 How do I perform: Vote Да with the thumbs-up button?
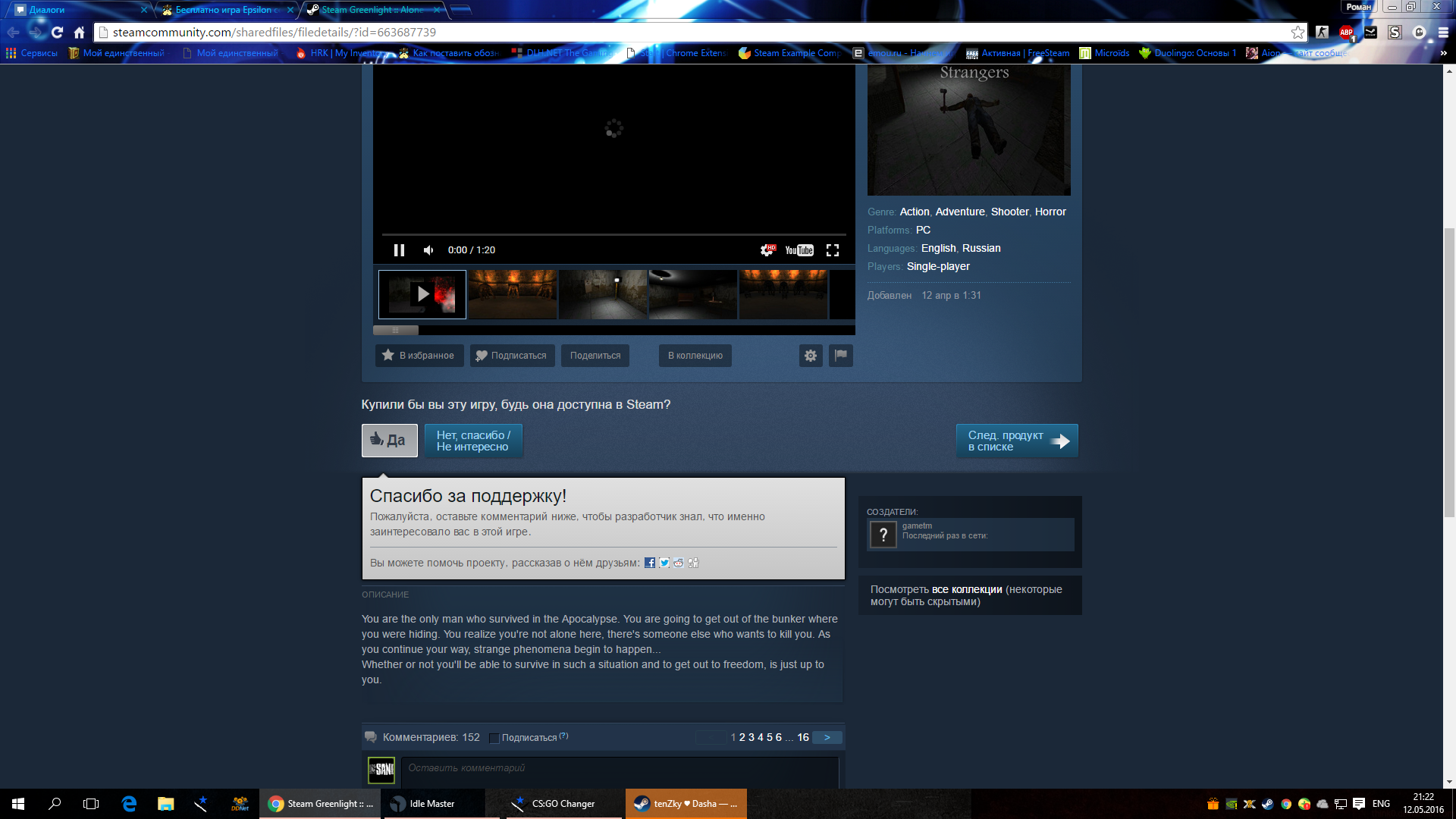tap(390, 441)
